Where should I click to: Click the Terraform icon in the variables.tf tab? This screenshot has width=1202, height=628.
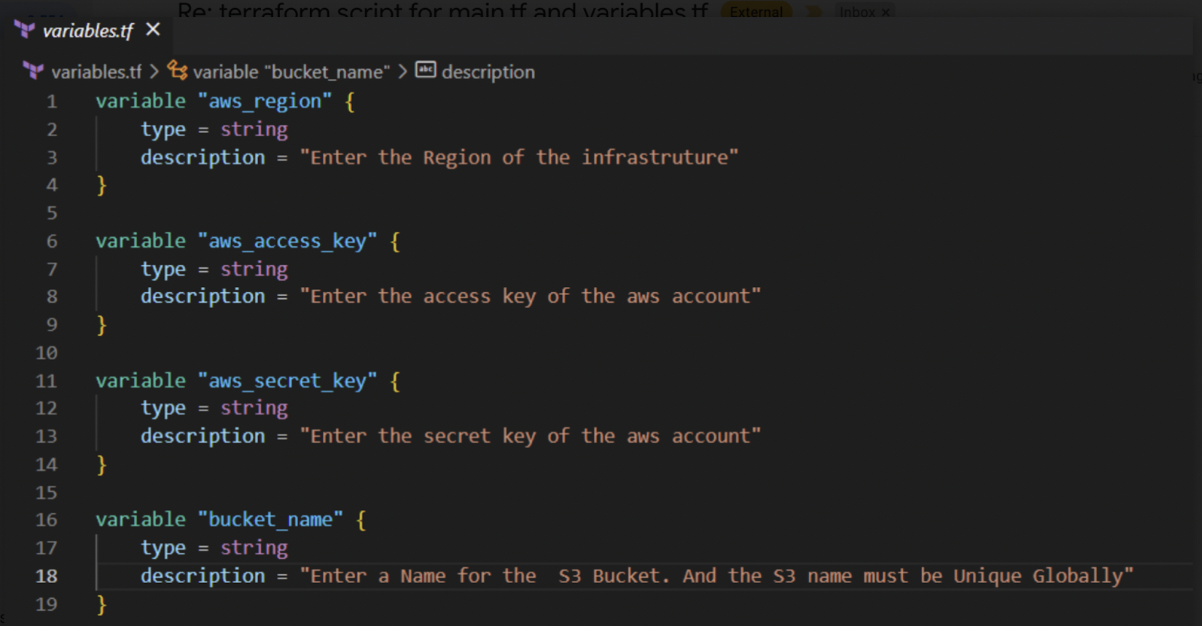[x=25, y=30]
